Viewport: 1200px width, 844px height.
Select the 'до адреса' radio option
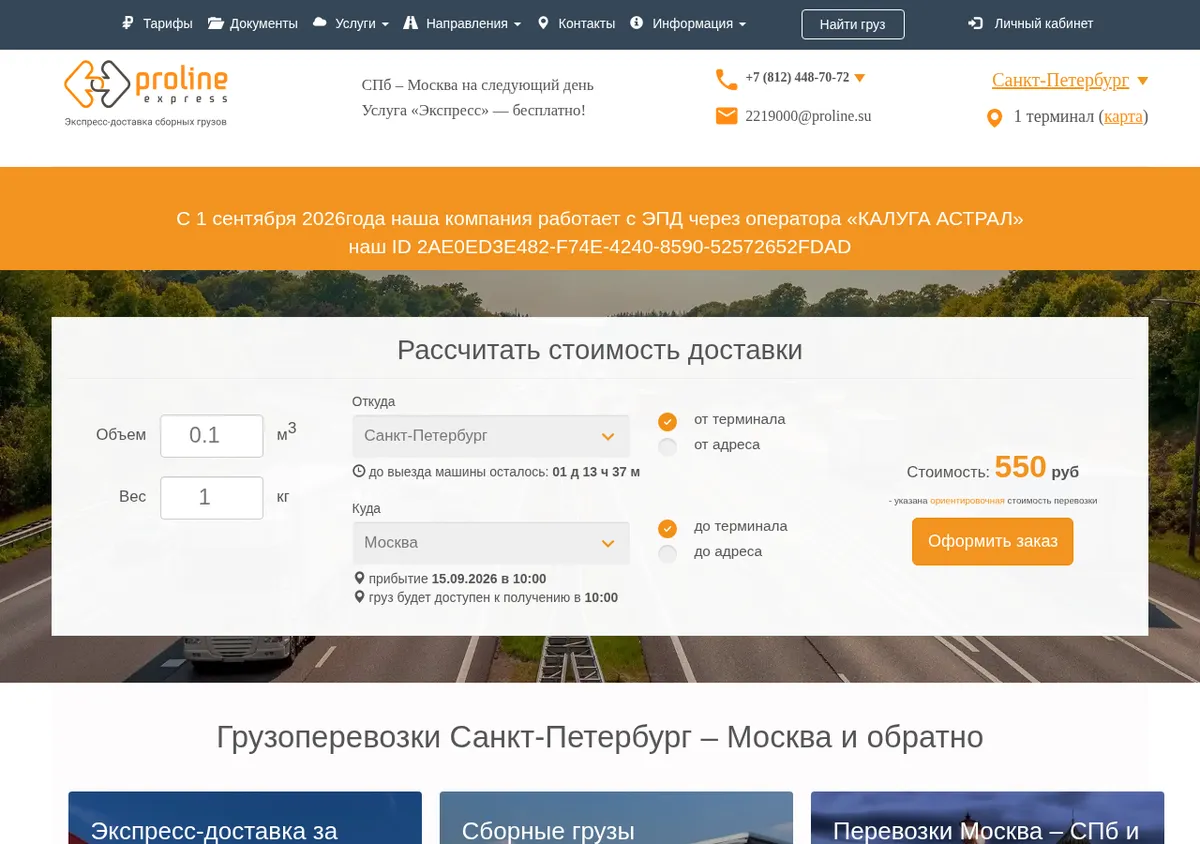tap(668, 553)
